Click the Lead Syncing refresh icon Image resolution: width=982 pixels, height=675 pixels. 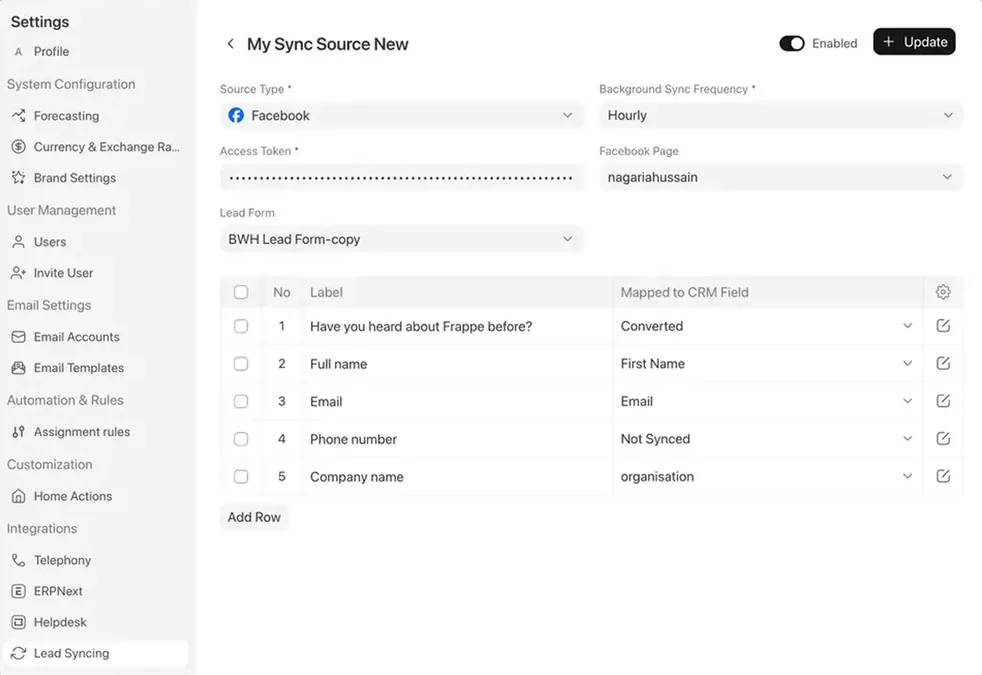coord(18,653)
